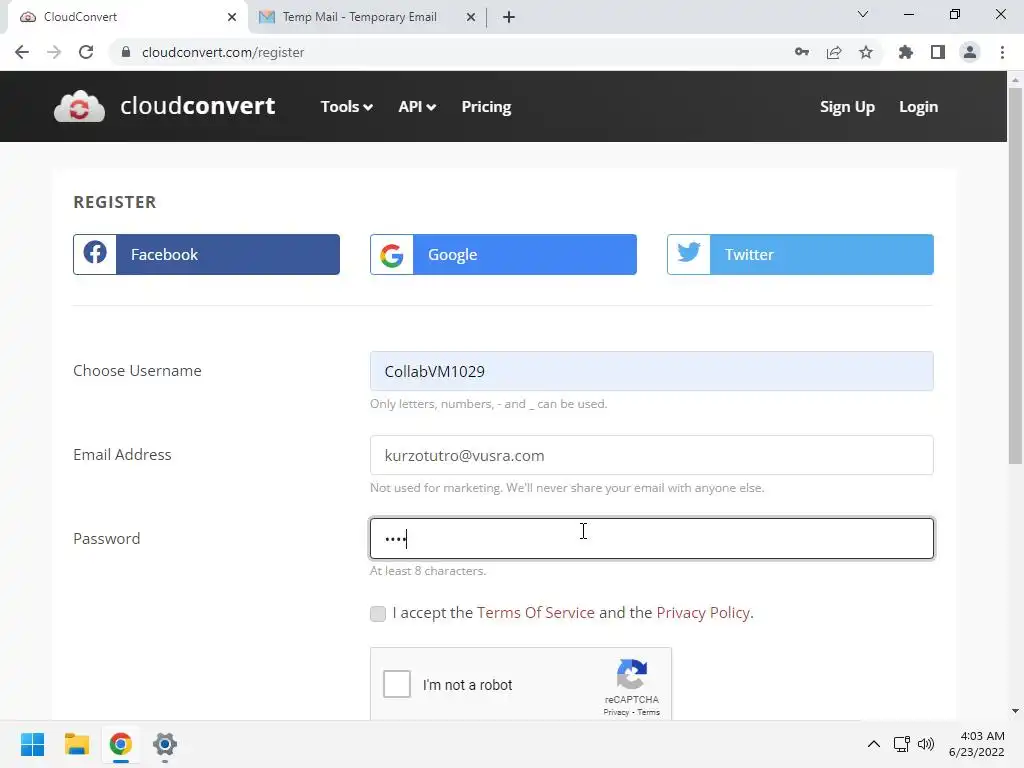This screenshot has height=768, width=1024.
Task: Show hidden system tray icons
Action: [x=874, y=744]
